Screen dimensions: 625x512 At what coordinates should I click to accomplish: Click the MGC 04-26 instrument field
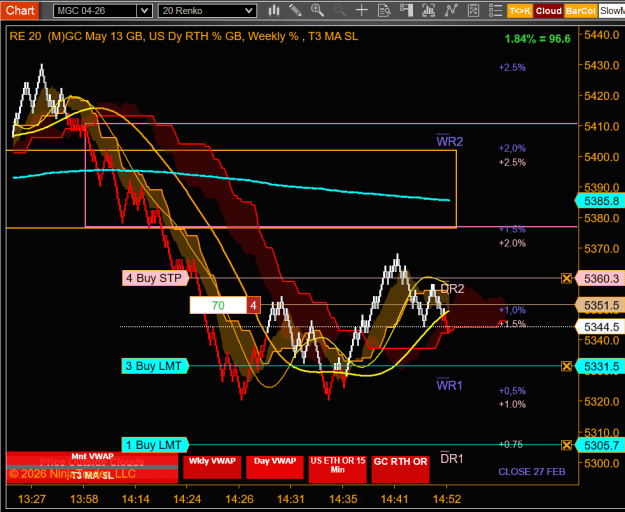point(95,11)
